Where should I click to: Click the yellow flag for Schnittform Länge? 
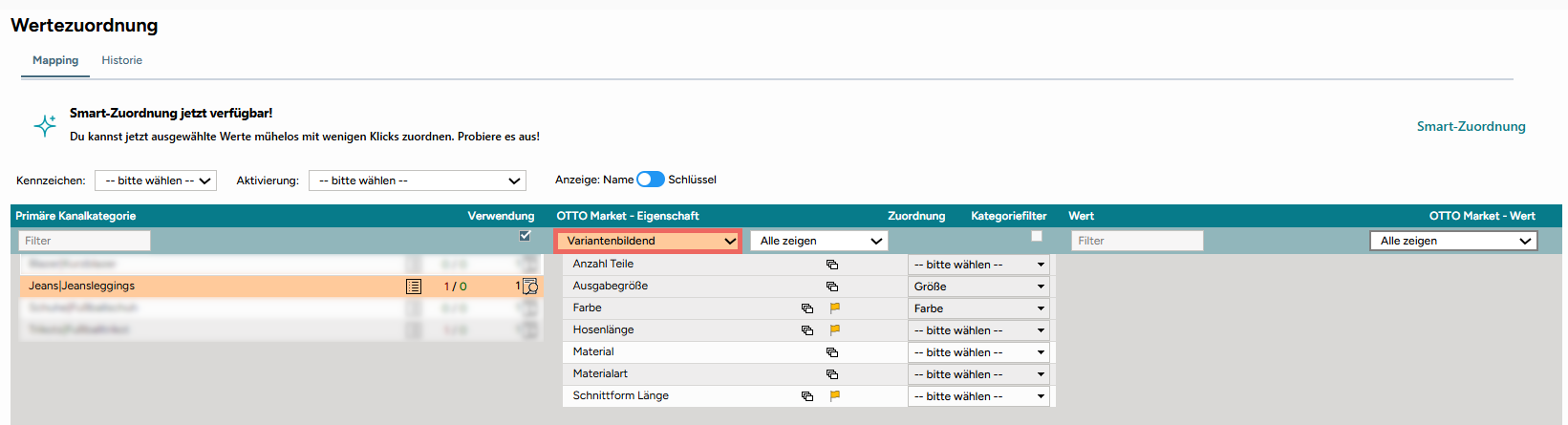point(834,396)
